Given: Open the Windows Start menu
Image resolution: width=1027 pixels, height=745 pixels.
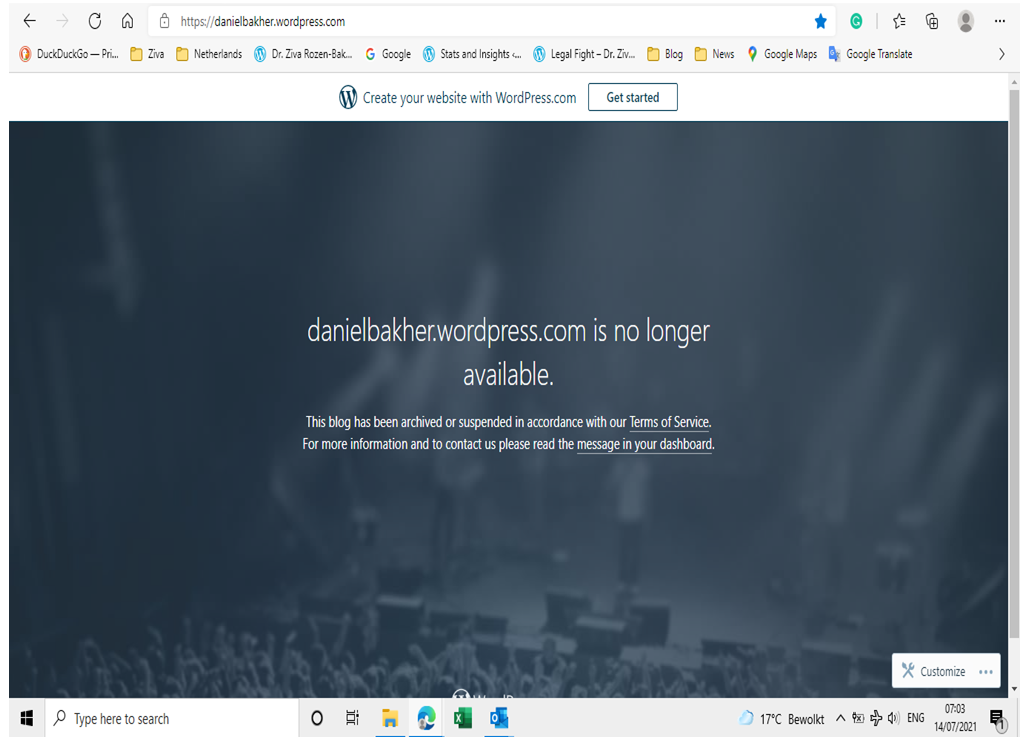Looking at the screenshot, I should coord(27,718).
